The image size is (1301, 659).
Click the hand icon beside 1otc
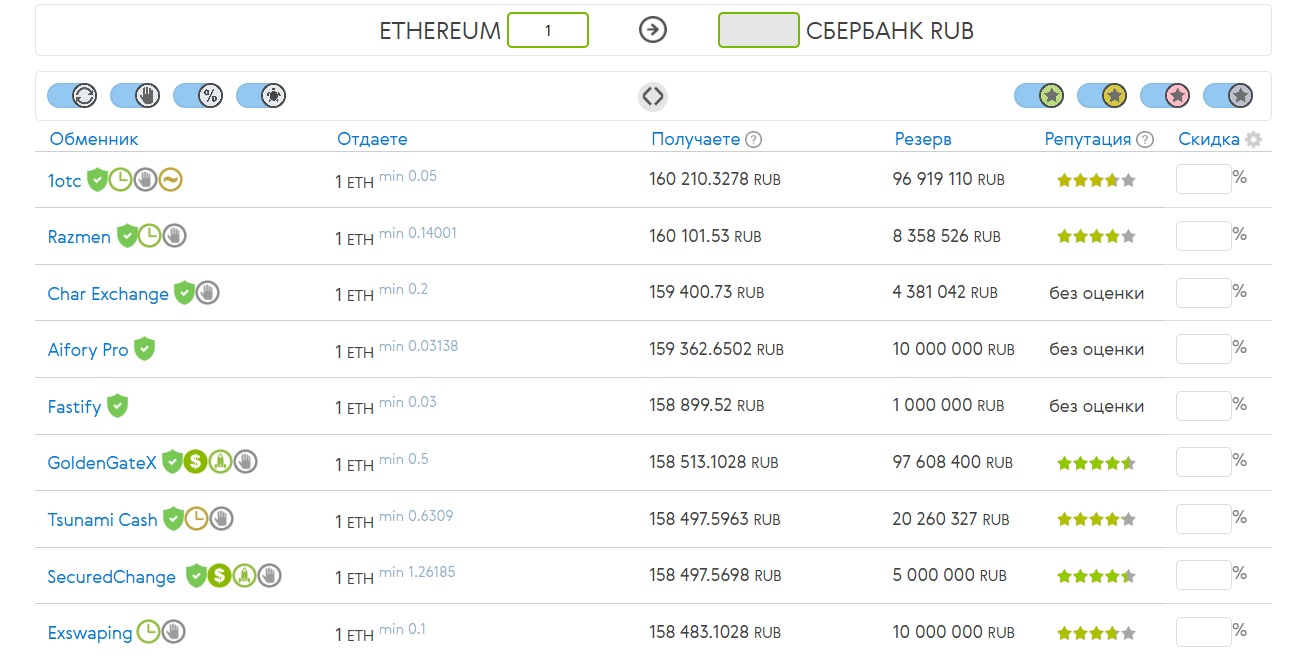pos(145,180)
